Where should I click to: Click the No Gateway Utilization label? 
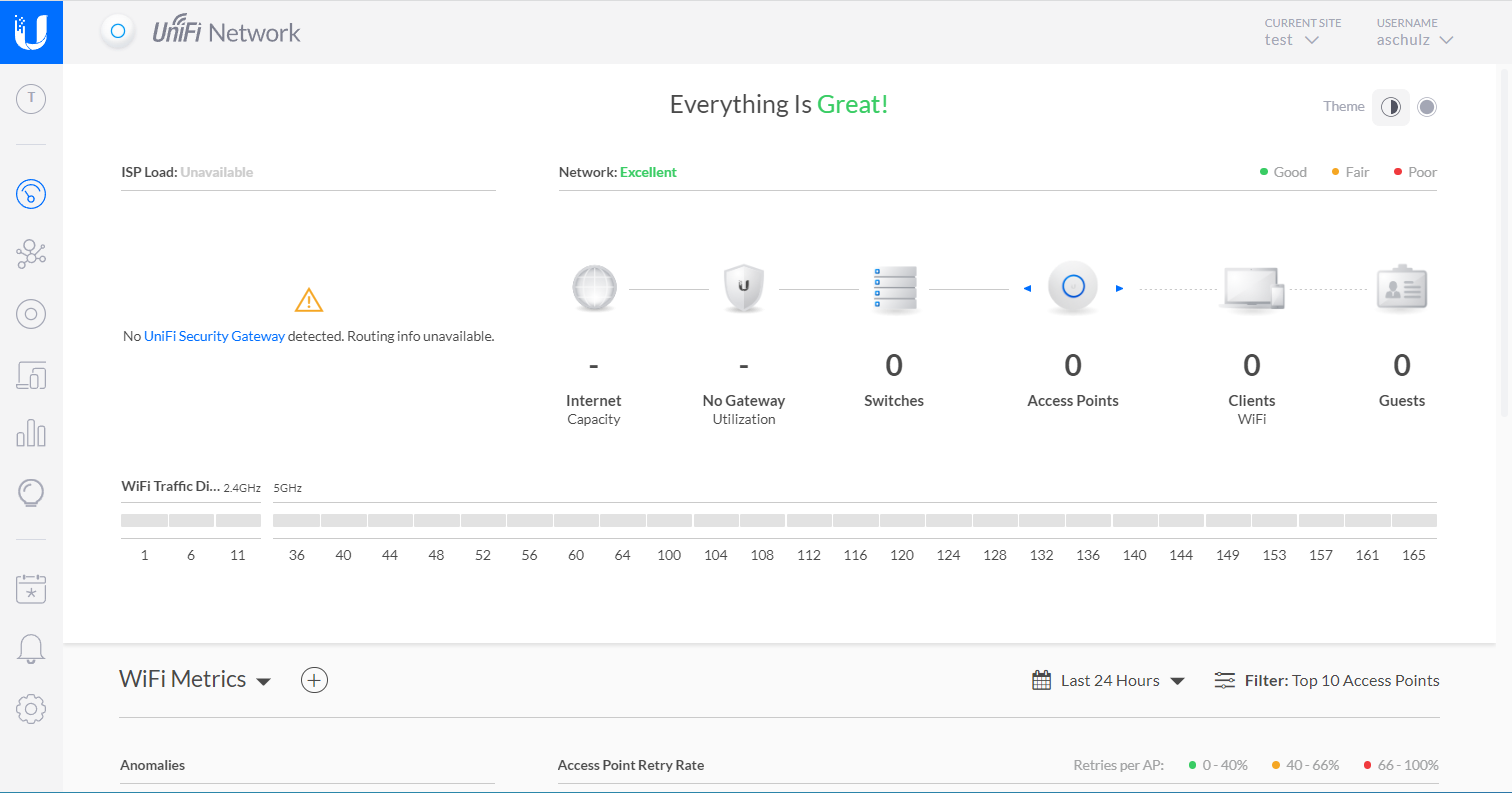[743, 409]
